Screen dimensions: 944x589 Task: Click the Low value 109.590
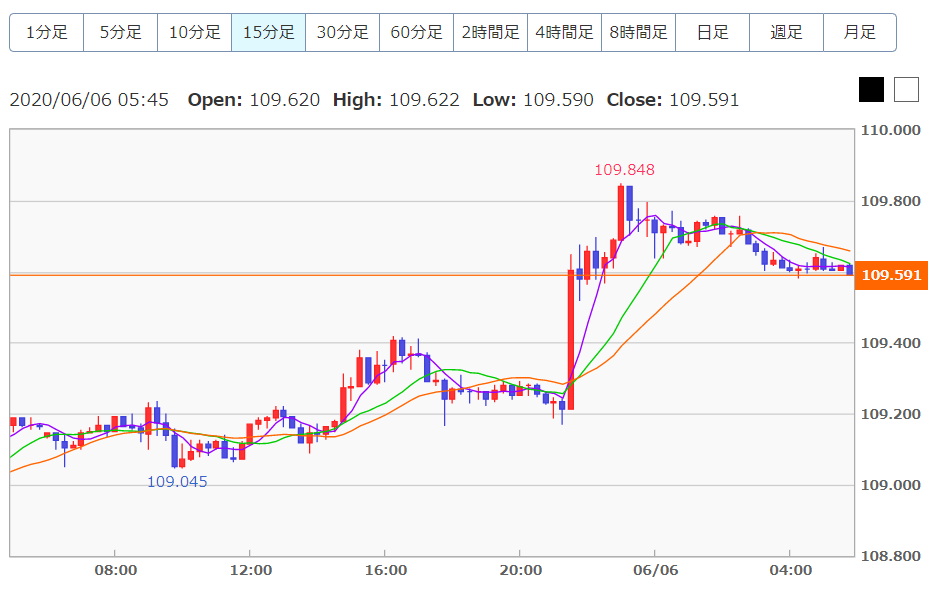559,100
